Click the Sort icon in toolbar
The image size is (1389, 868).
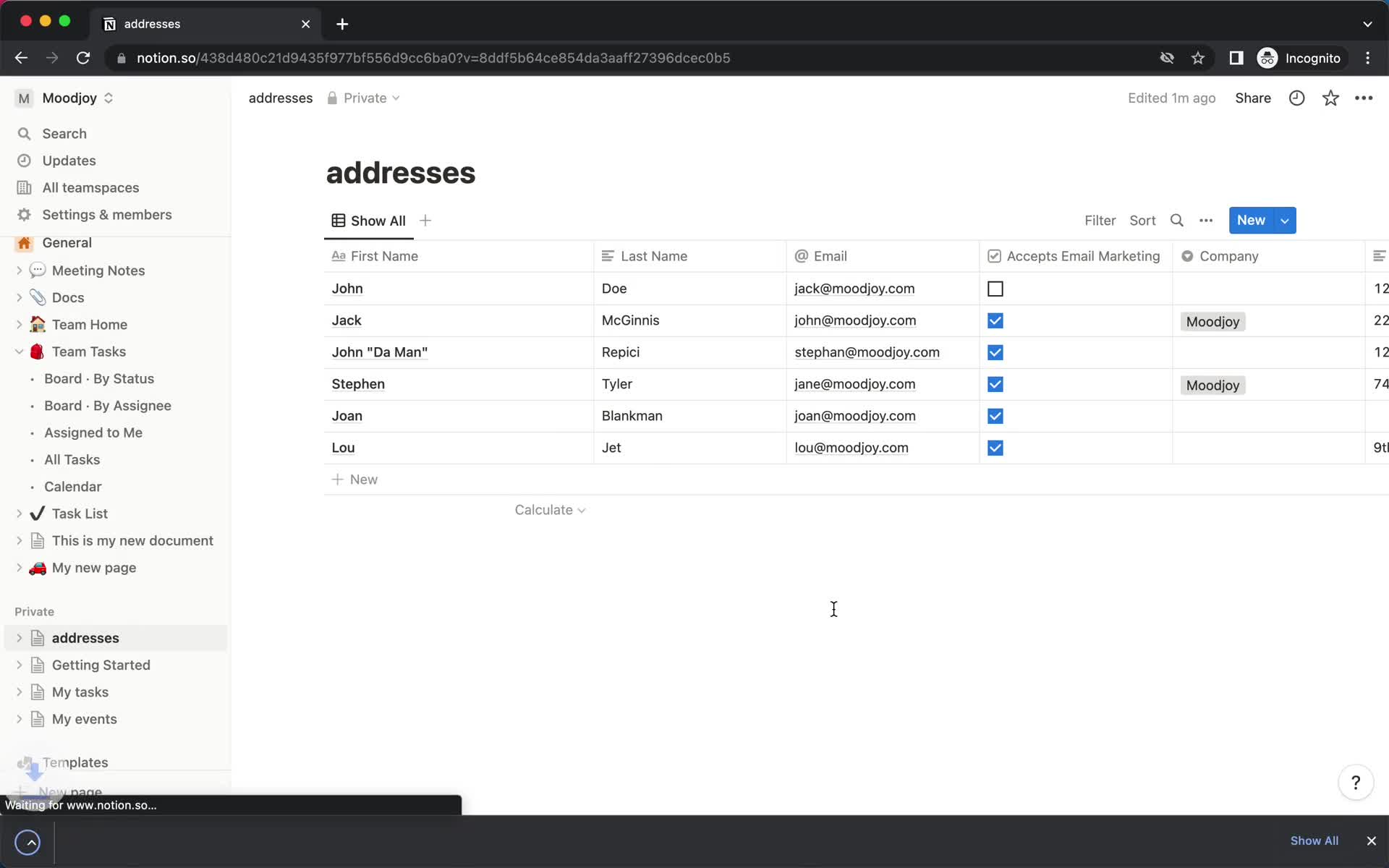click(1142, 220)
